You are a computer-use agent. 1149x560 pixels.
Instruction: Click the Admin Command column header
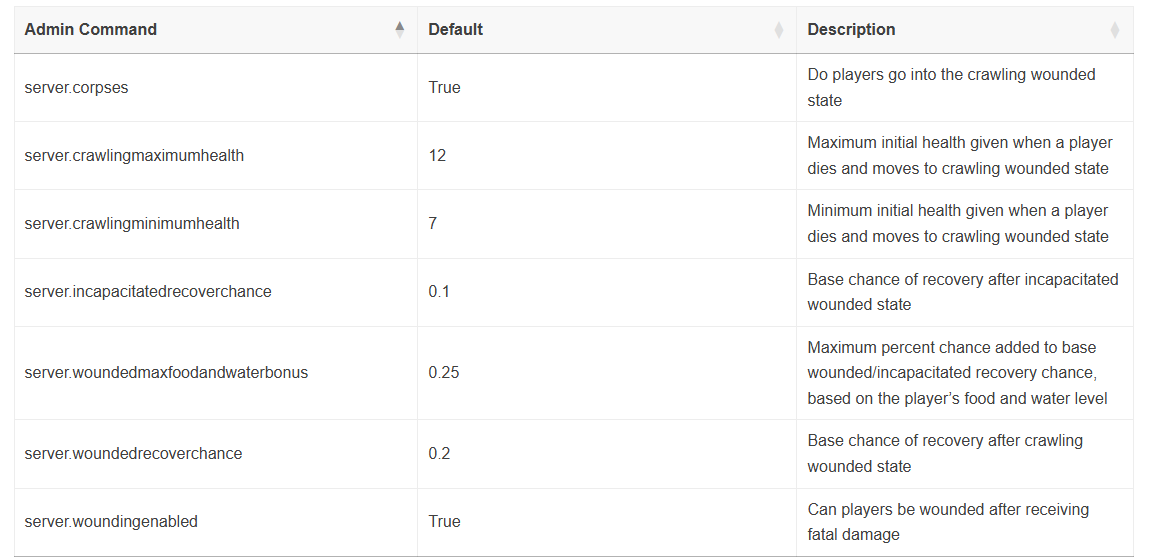point(215,29)
